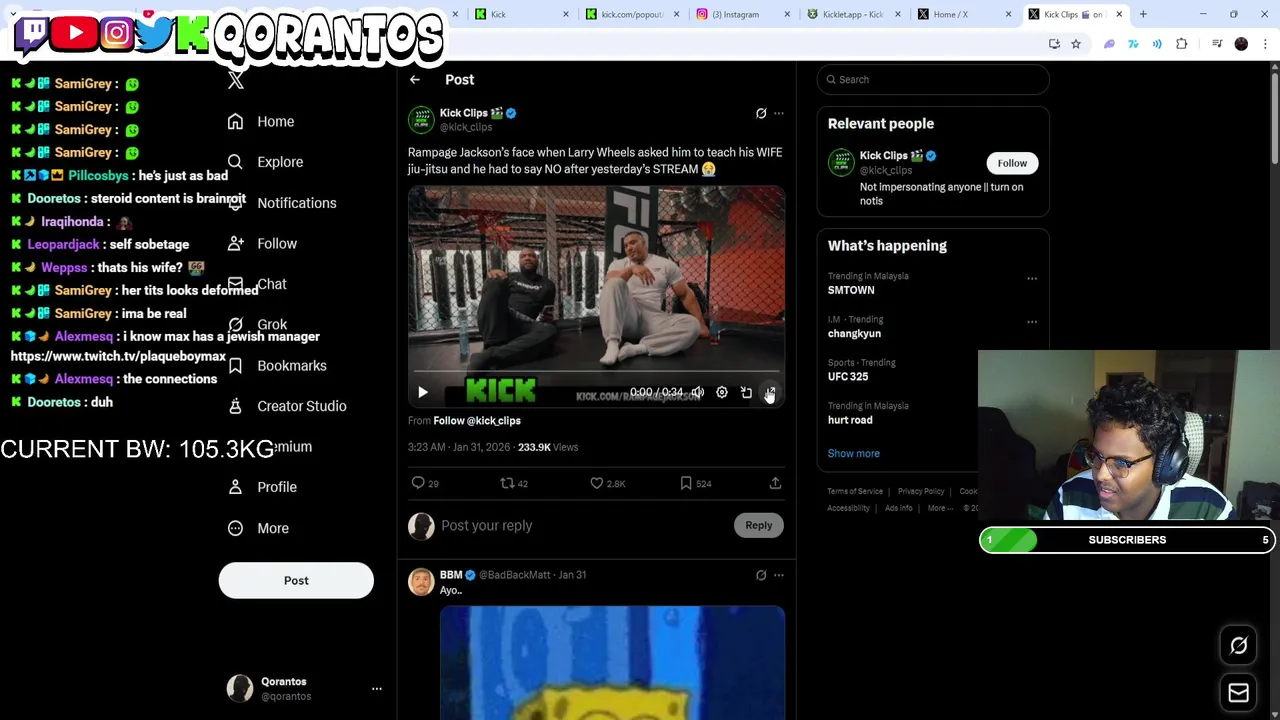Open the Grok floating button
The image size is (1280, 720).
pyautogui.click(x=1238, y=646)
